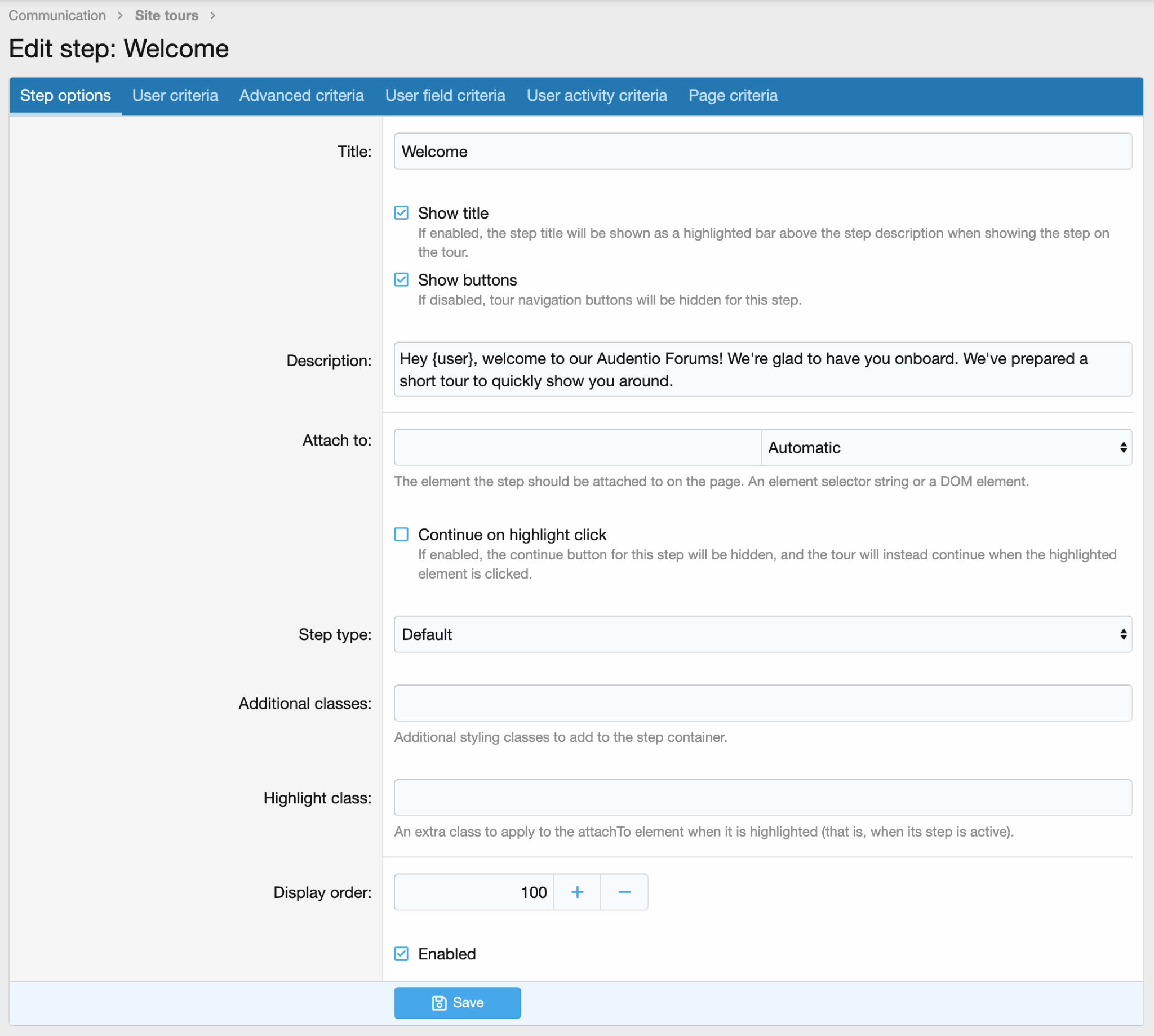Viewport: 1154px width, 1036px height.
Task: Click the Save disk icon
Action: click(x=440, y=1002)
